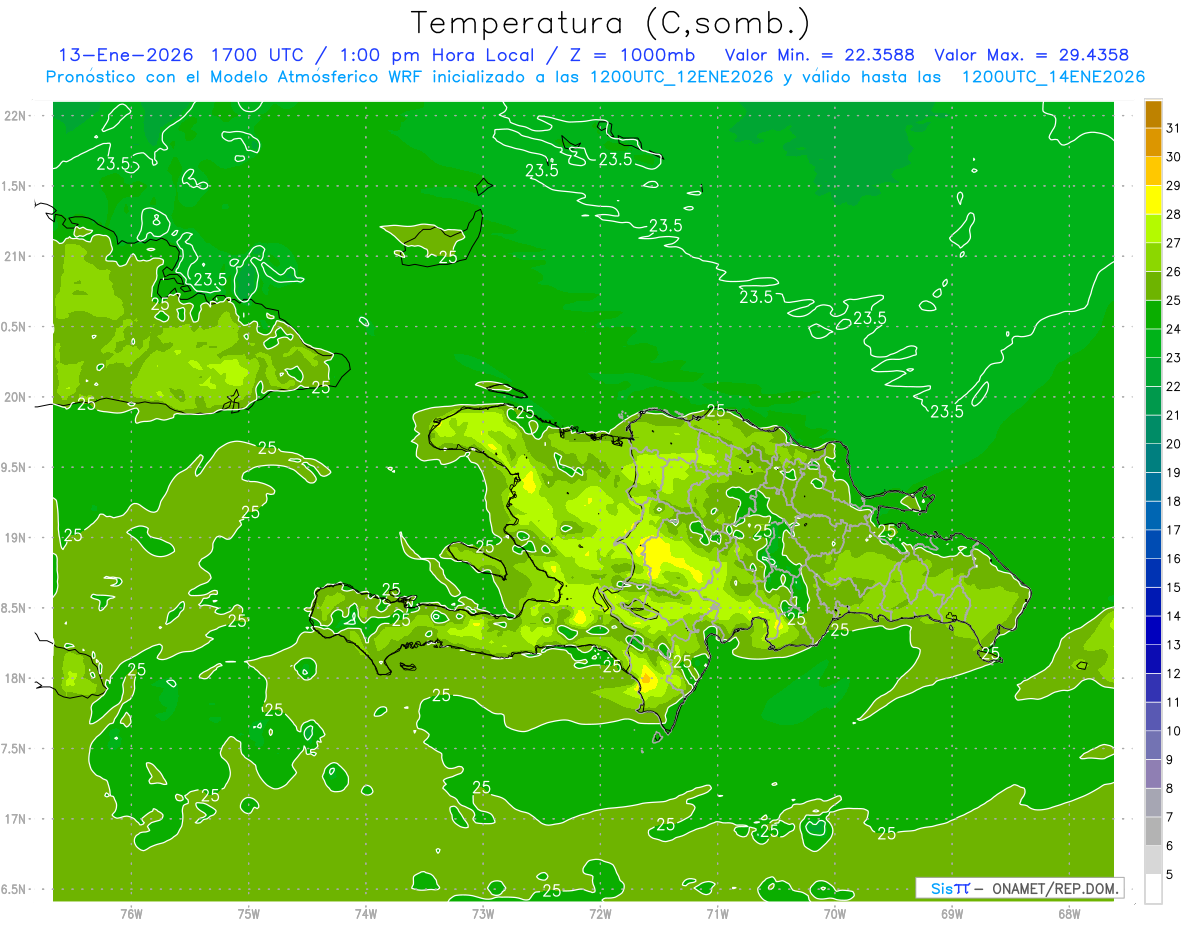Click the "17N" latitude axis label
Viewport: 1200px width, 927px height.
[x=17, y=819]
